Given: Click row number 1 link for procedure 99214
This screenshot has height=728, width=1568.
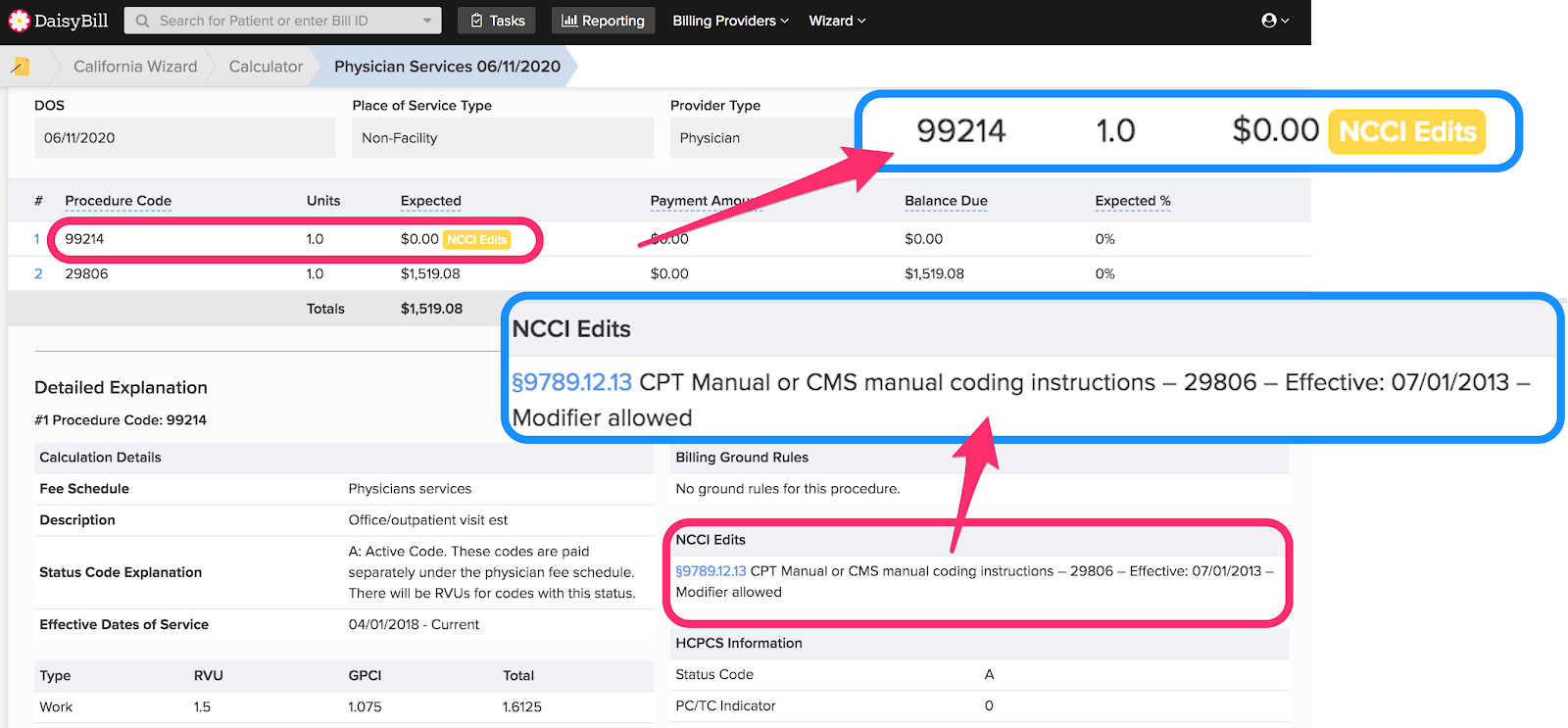Looking at the screenshot, I should (x=37, y=239).
